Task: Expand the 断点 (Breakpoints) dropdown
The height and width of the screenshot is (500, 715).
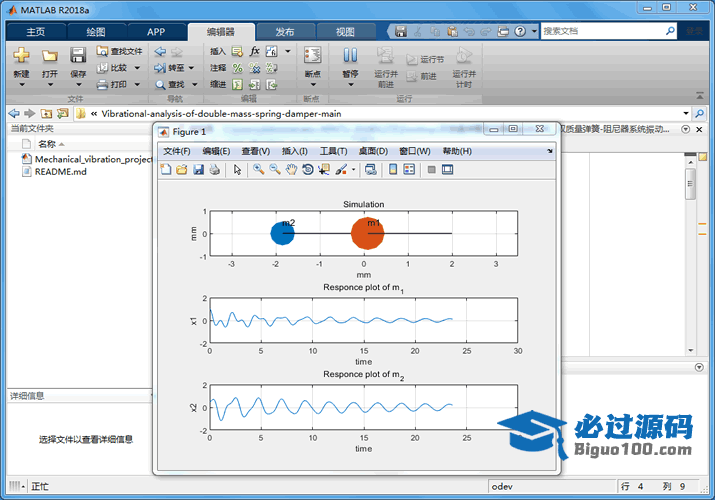Action: [x=313, y=85]
